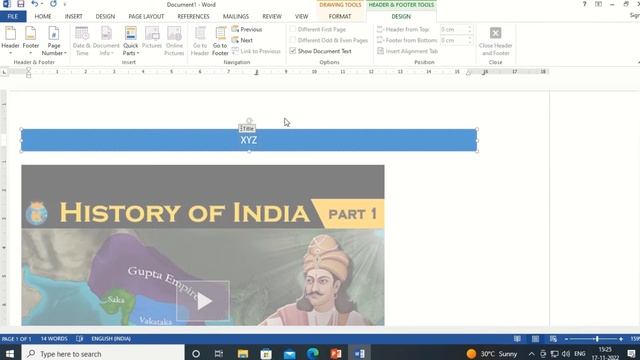Viewport: 640px width, 360px height.
Task: Open the Page Number dropdown
Action: click(53, 41)
